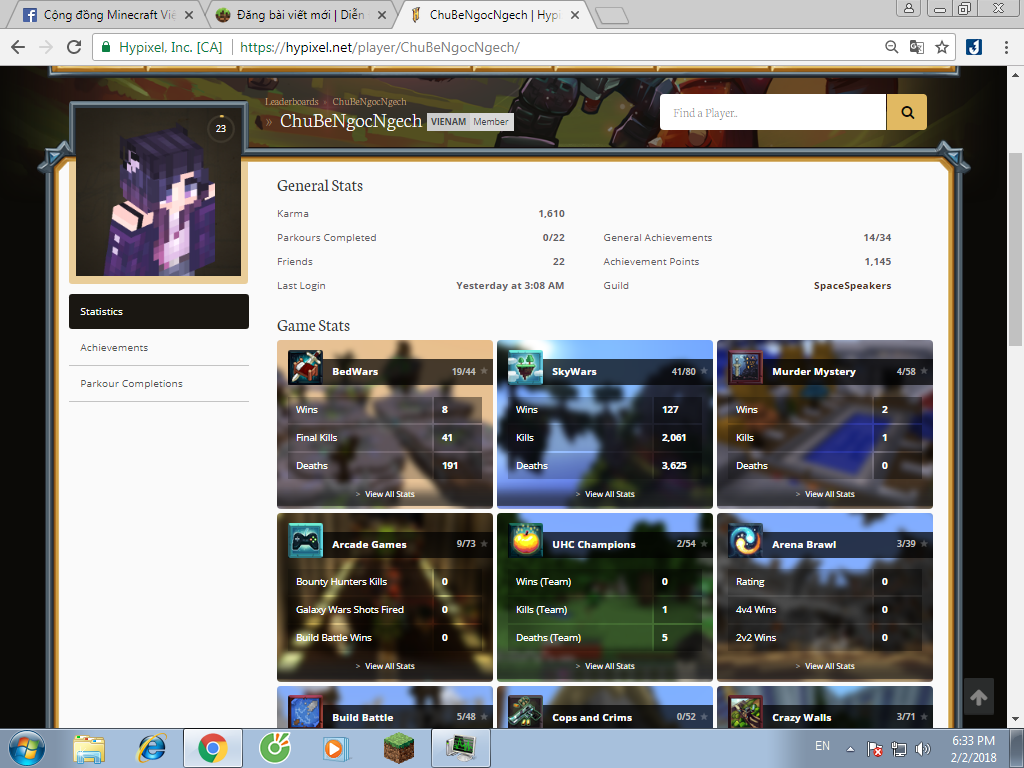Open the BedWars game icon
Screen dimensions: 1024x768
(x=305, y=368)
